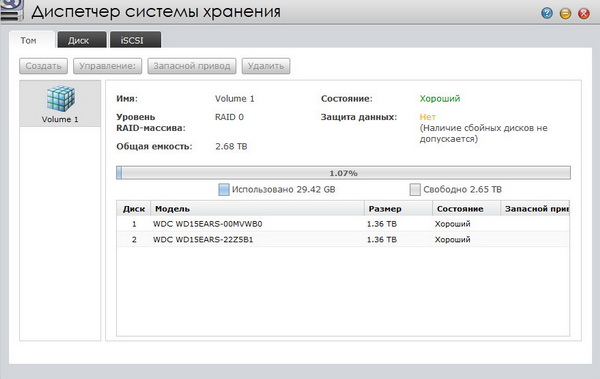Sort by the Модель column header

(x=258, y=209)
